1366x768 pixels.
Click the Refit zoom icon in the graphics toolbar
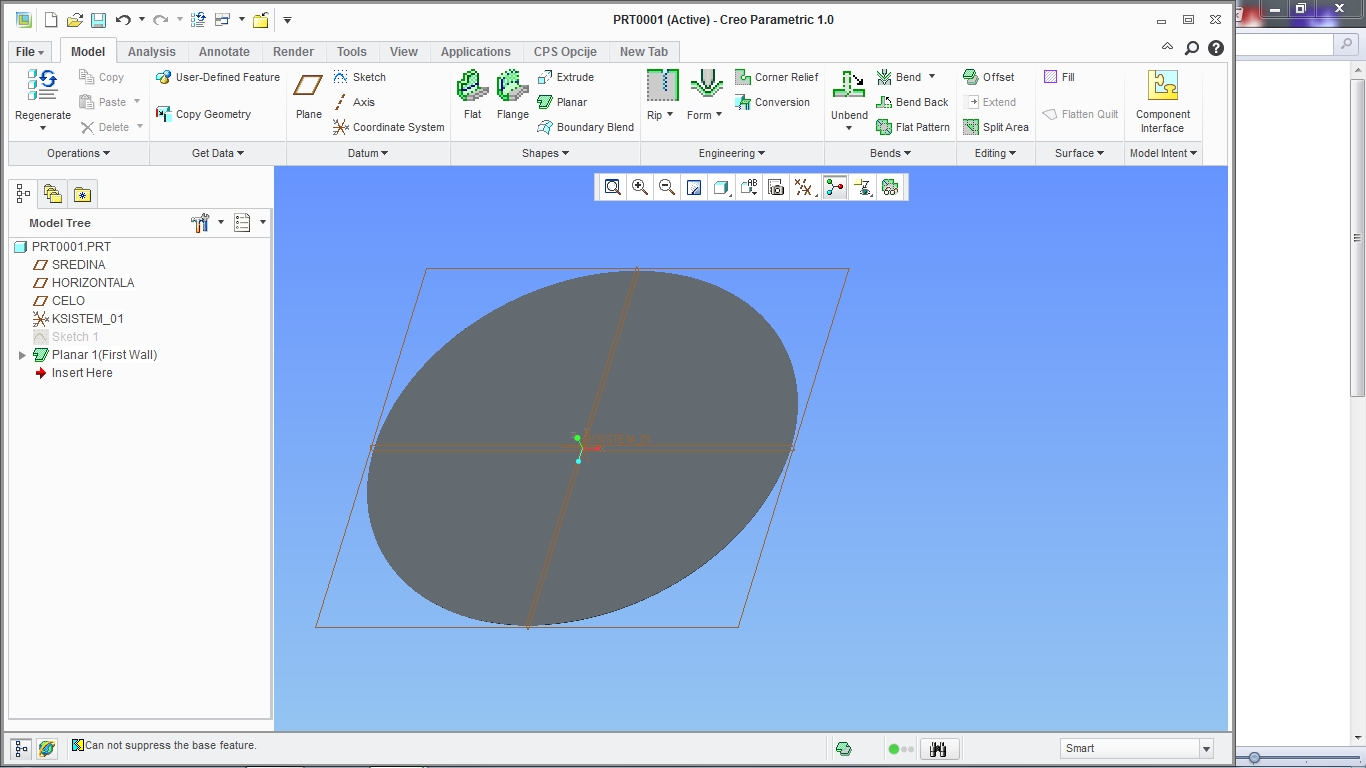[x=612, y=187]
